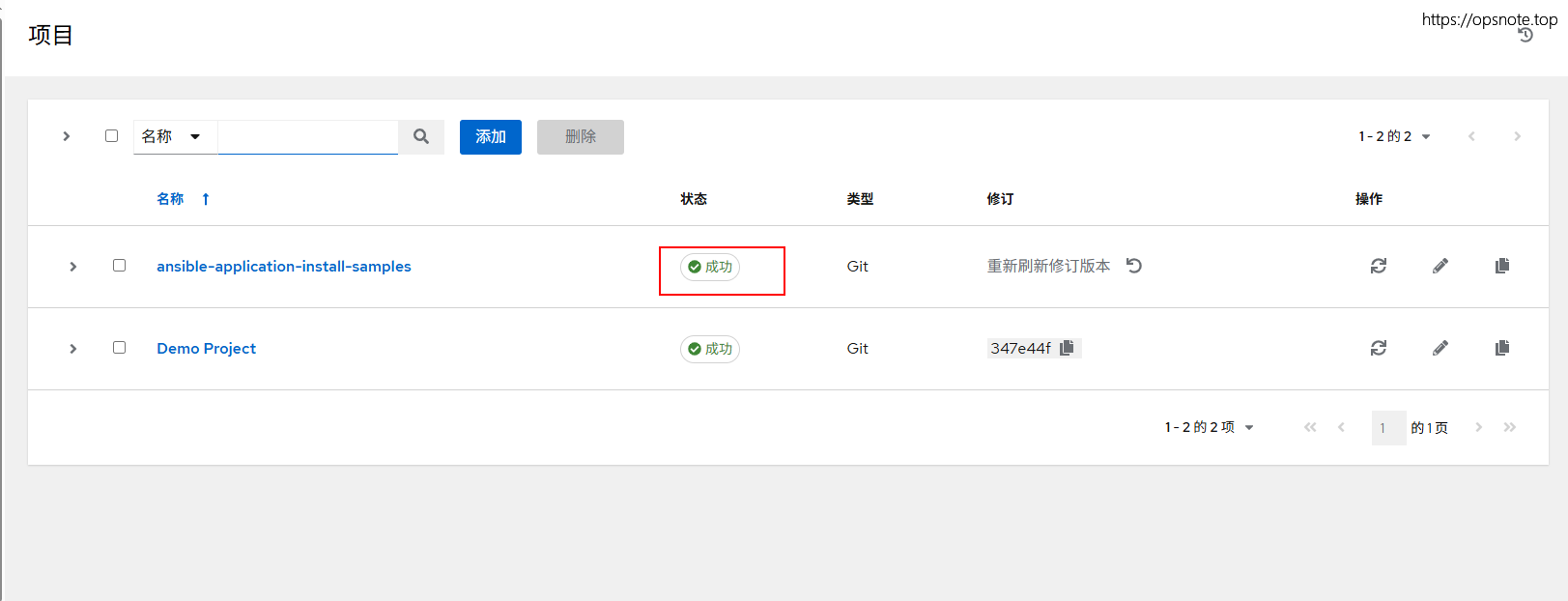Refresh revision icon next to 重新刷新修订版本
This screenshot has width=1568, height=601.
click(x=1134, y=266)
